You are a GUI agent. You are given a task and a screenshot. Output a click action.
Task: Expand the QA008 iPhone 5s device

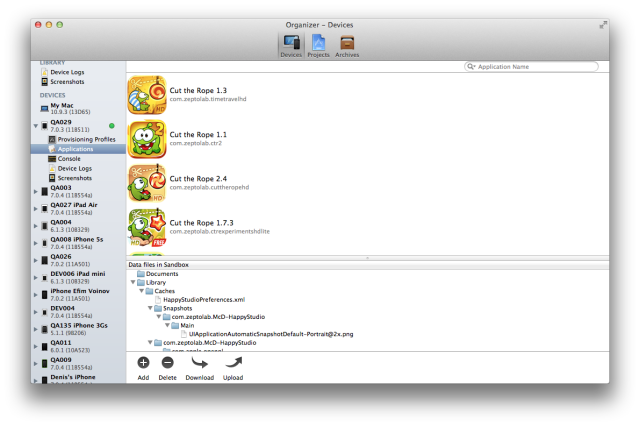coord(36,243)
